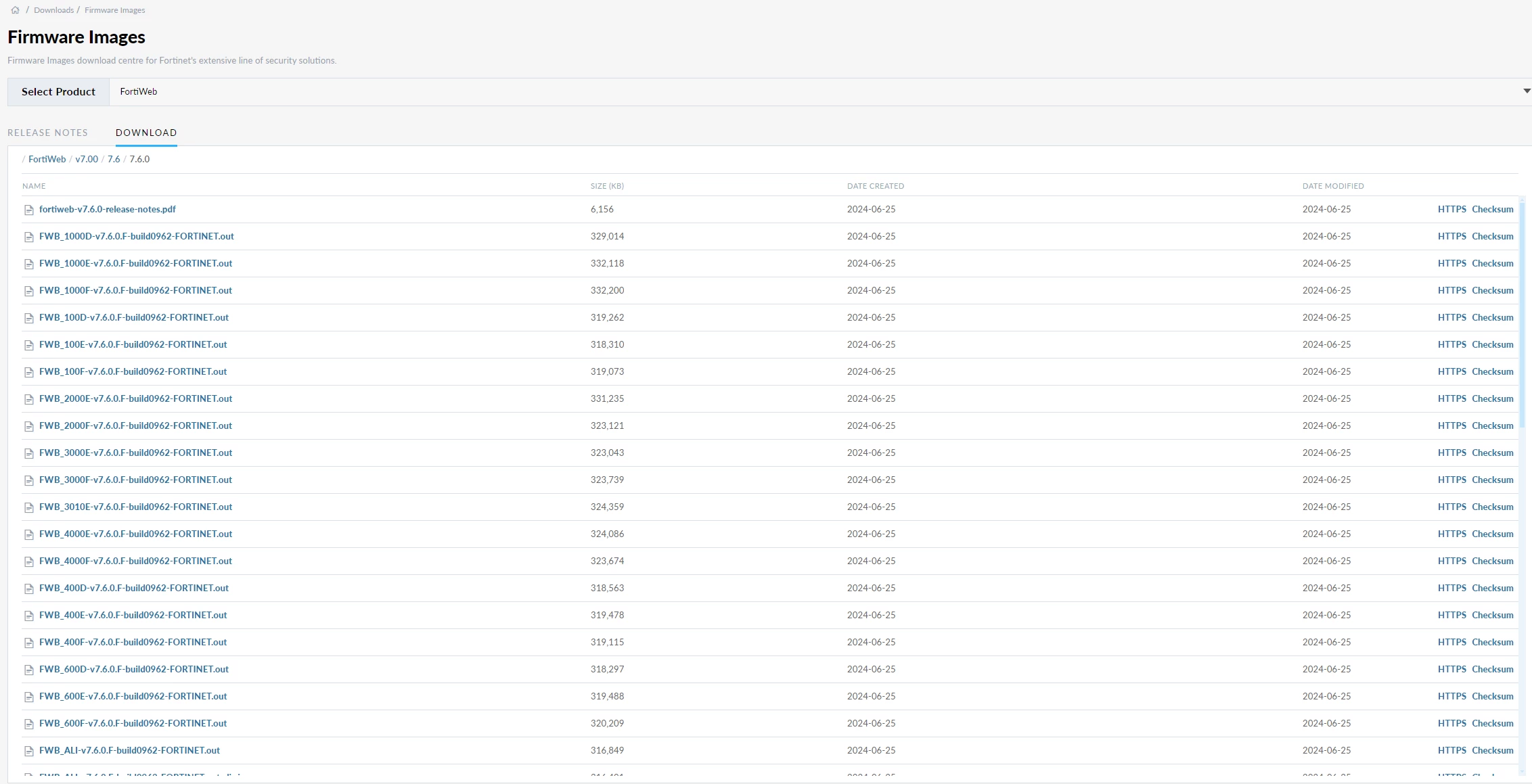Open Checksum for FWB_ALI firmware

click(1493, 750)
